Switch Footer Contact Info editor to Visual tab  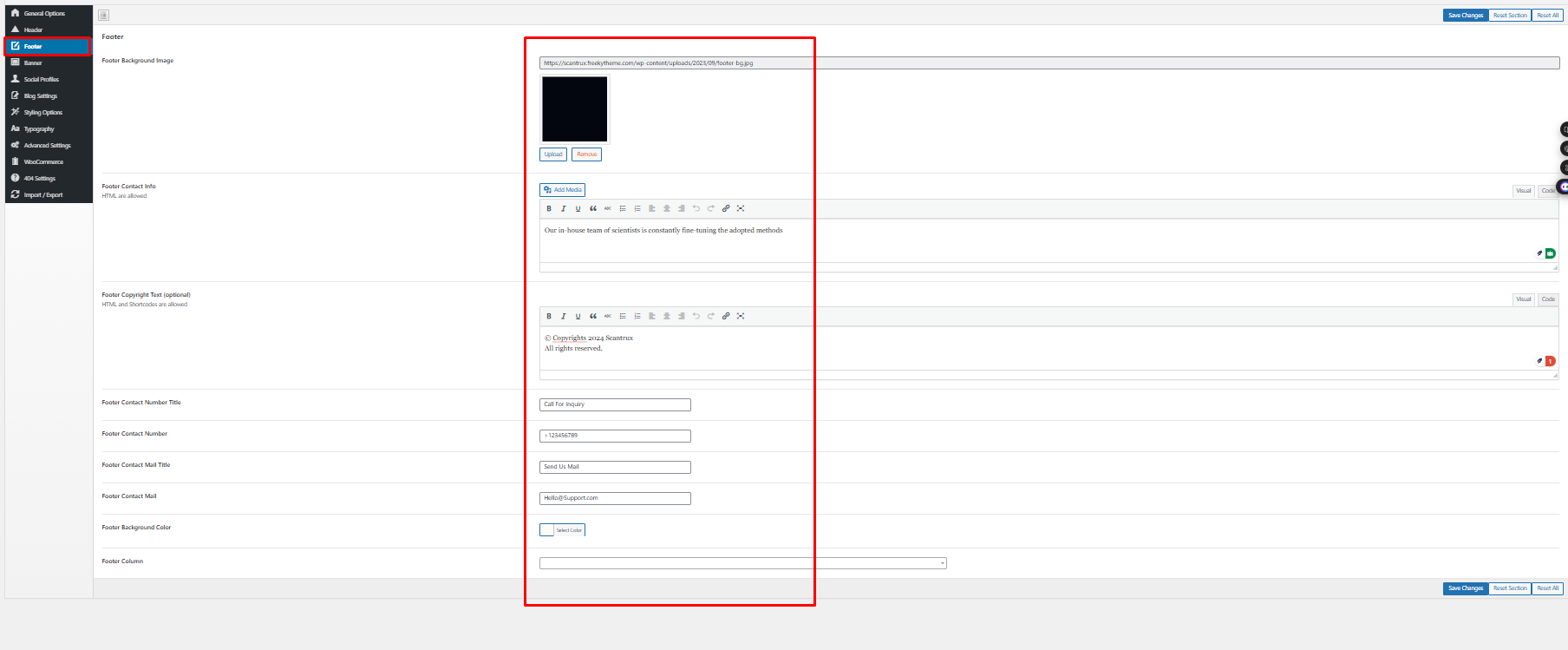click(x=1523, y=191)
